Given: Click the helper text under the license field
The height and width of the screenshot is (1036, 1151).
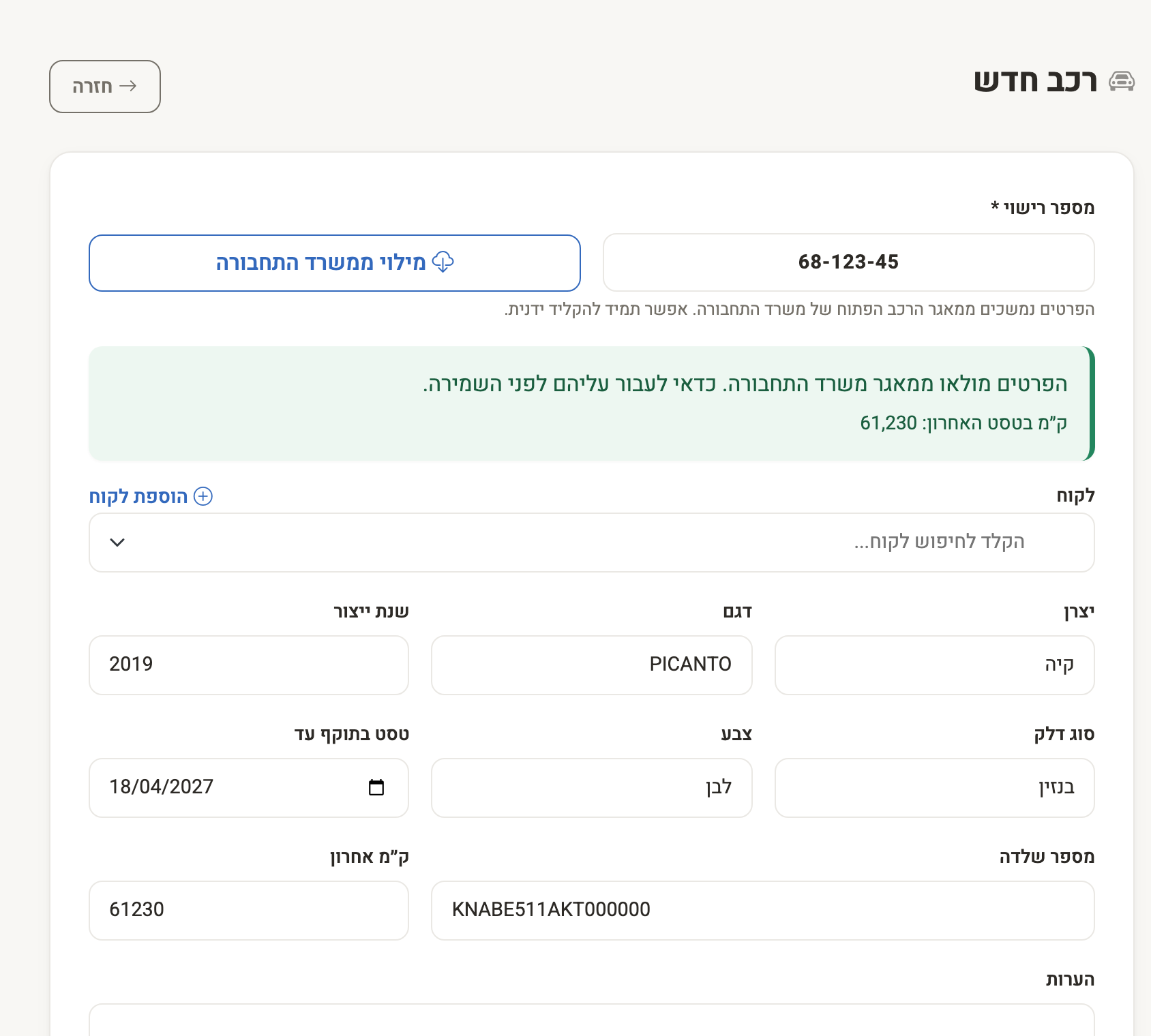Looking at the screenshot, I should point(799,309).
